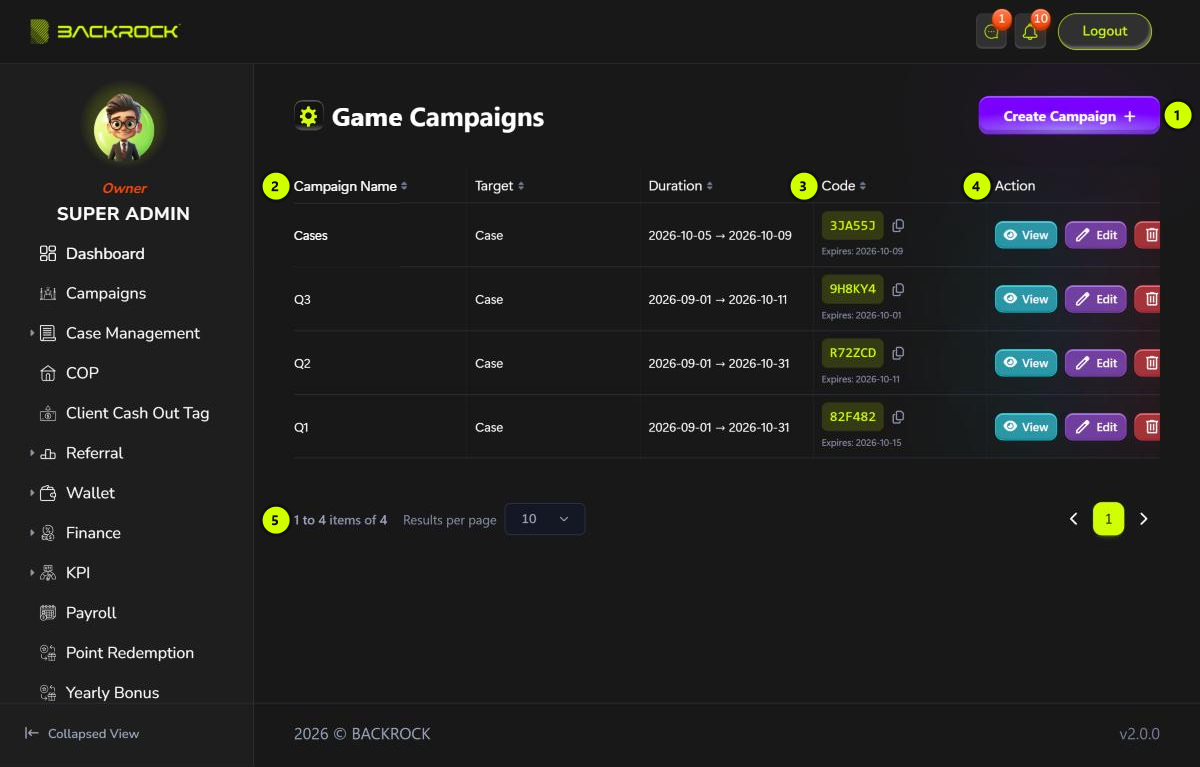Open the chat messages icon
This screenshot has height=767, width=1200.
point(991,32)
